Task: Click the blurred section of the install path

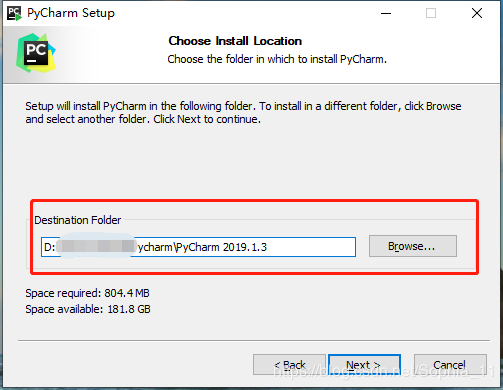Action: tap(97, 246)
